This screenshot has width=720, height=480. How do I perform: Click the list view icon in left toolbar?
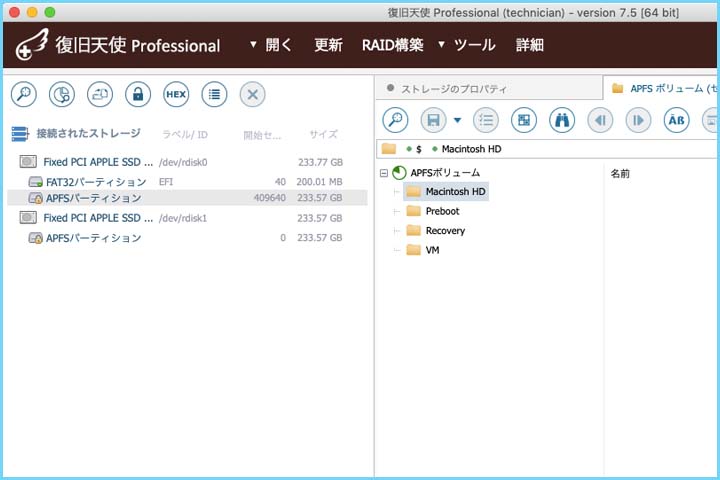click(x=214, y=95)
